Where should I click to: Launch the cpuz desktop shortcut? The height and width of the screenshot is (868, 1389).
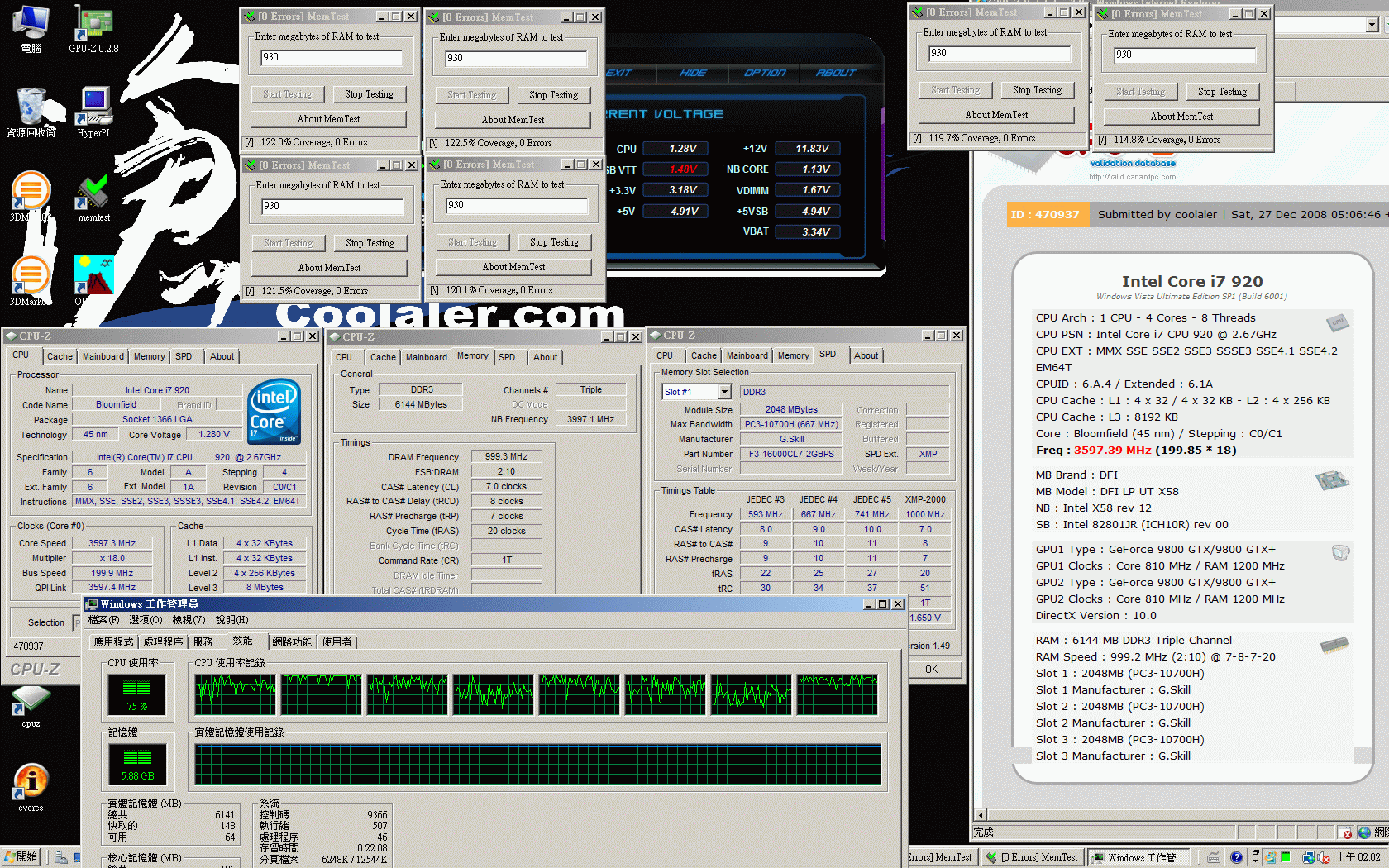click(31, 707)
